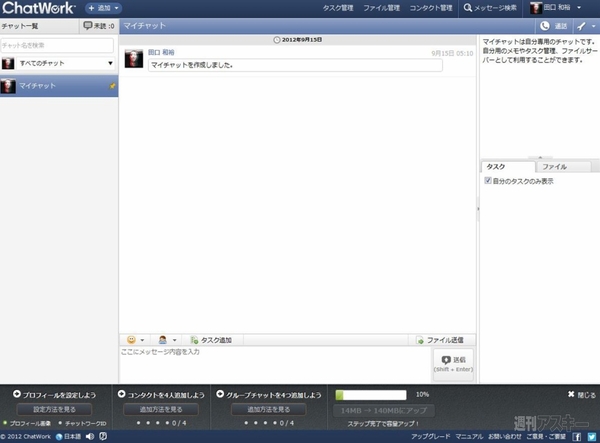
Task: Click the avatar on the chat message
Action: click(x=134, y=59)
